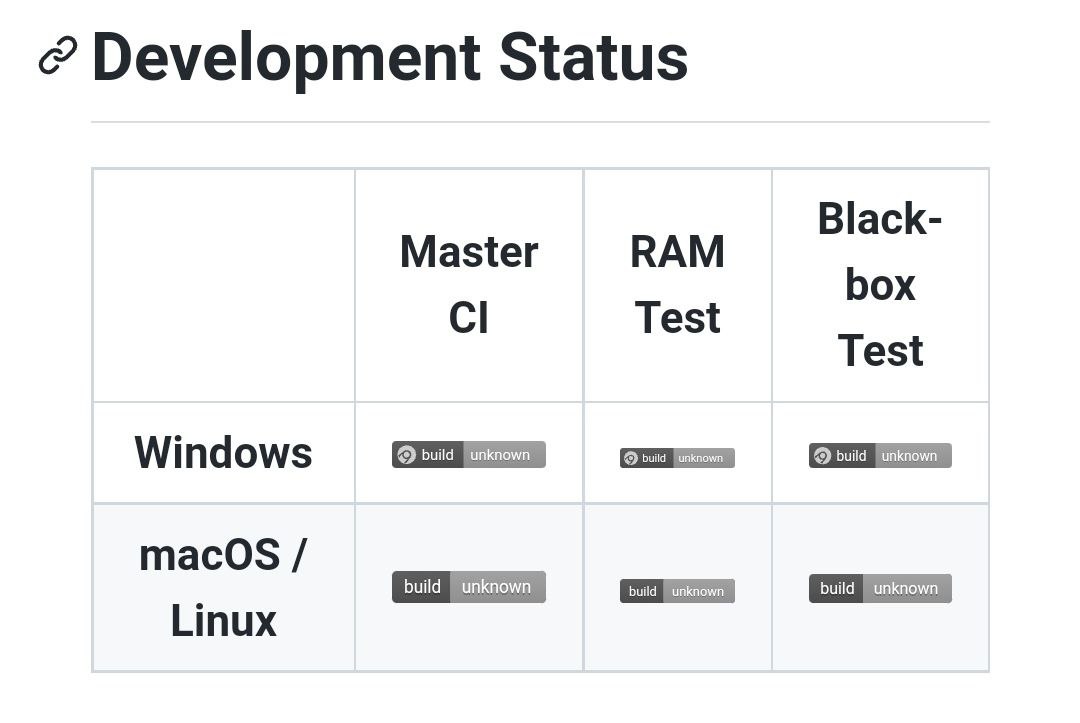Click the RAM Test column header
The image size is (1080, 723).
[677, 284]
